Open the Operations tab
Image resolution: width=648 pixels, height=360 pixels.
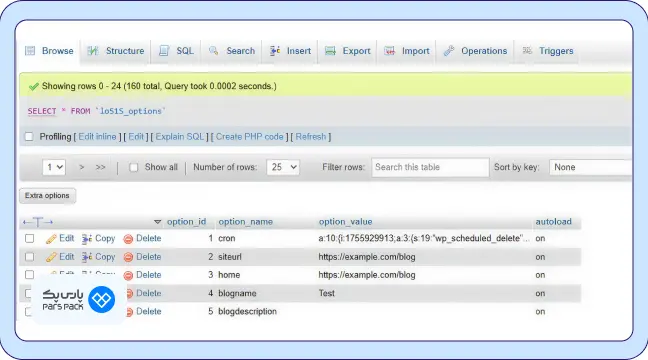(475, 51)
